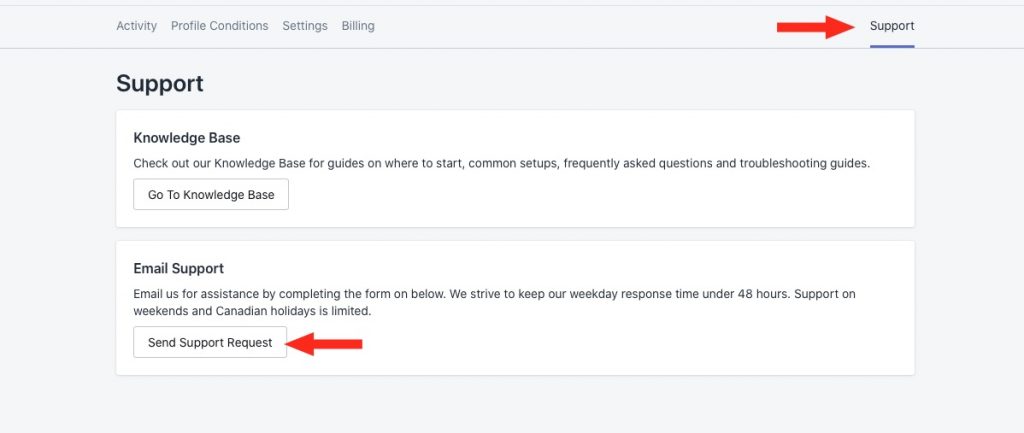Click the Email Support card heading
Image resolution: width=1024 pixels, height=433 pixels.
tap(178, 268)
